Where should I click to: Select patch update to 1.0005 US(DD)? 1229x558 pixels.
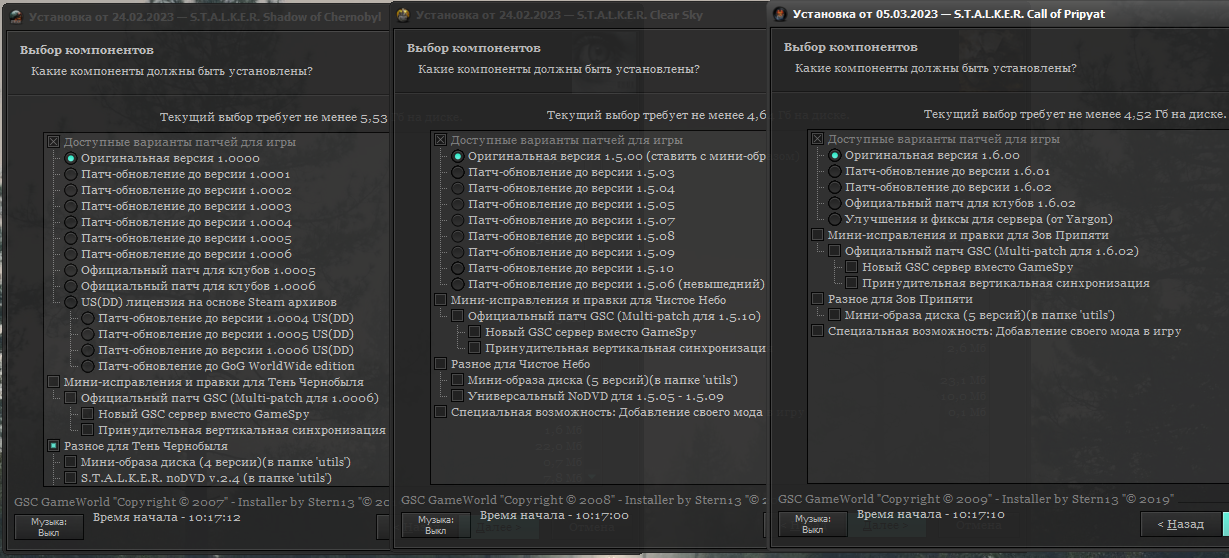click(88, 334)
